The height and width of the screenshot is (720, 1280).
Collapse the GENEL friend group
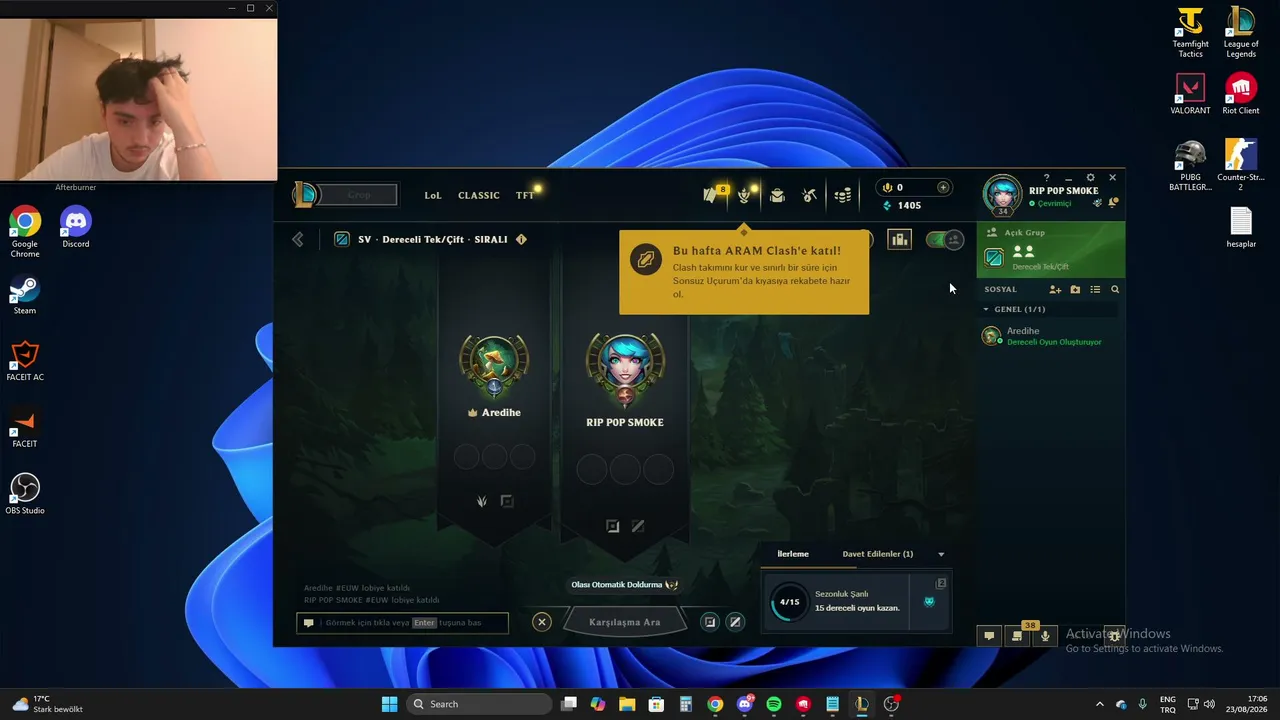[986, 309]
